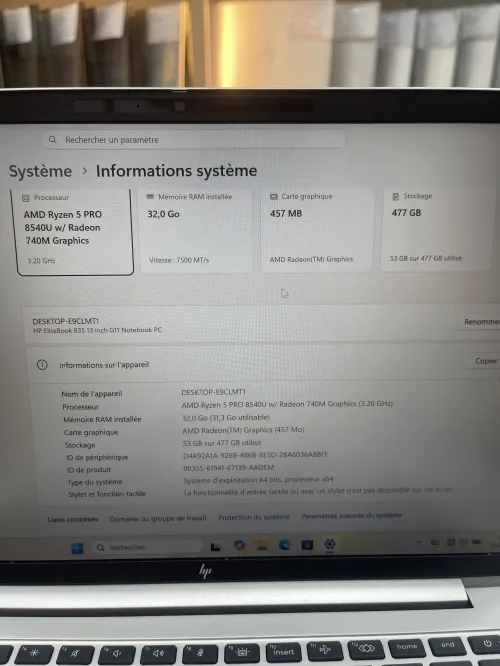Select the Carte graphique card
500x666 pixels.
coord(317,230)
